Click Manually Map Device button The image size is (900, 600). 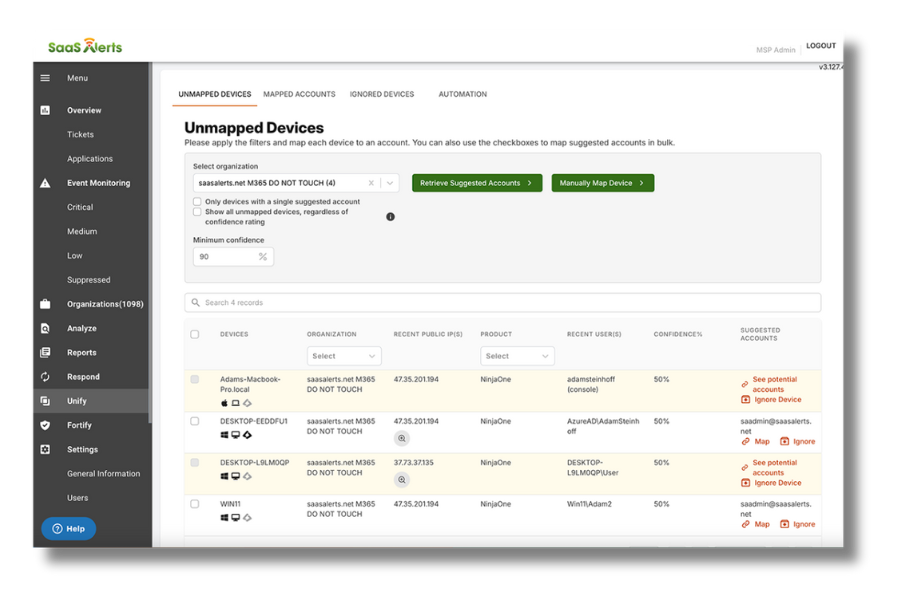pyautogui.click(x=603, y=183)
